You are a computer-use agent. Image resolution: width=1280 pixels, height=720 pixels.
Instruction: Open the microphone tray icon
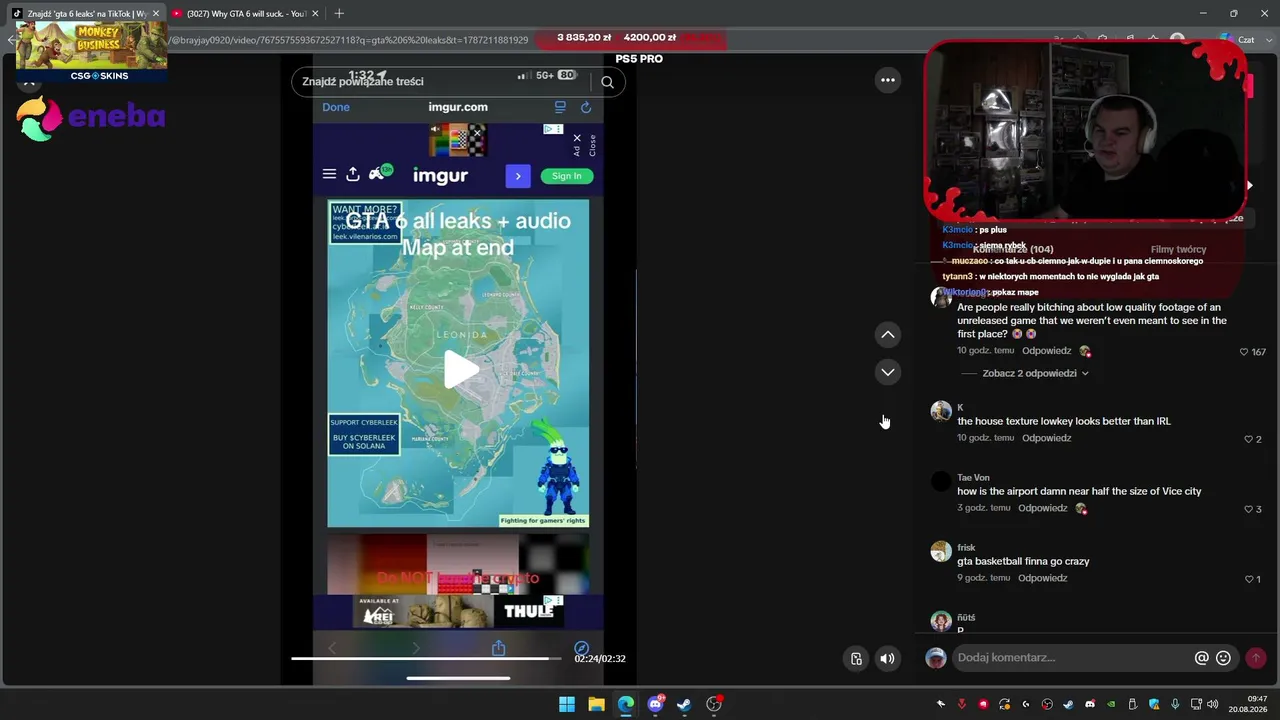1176,704
